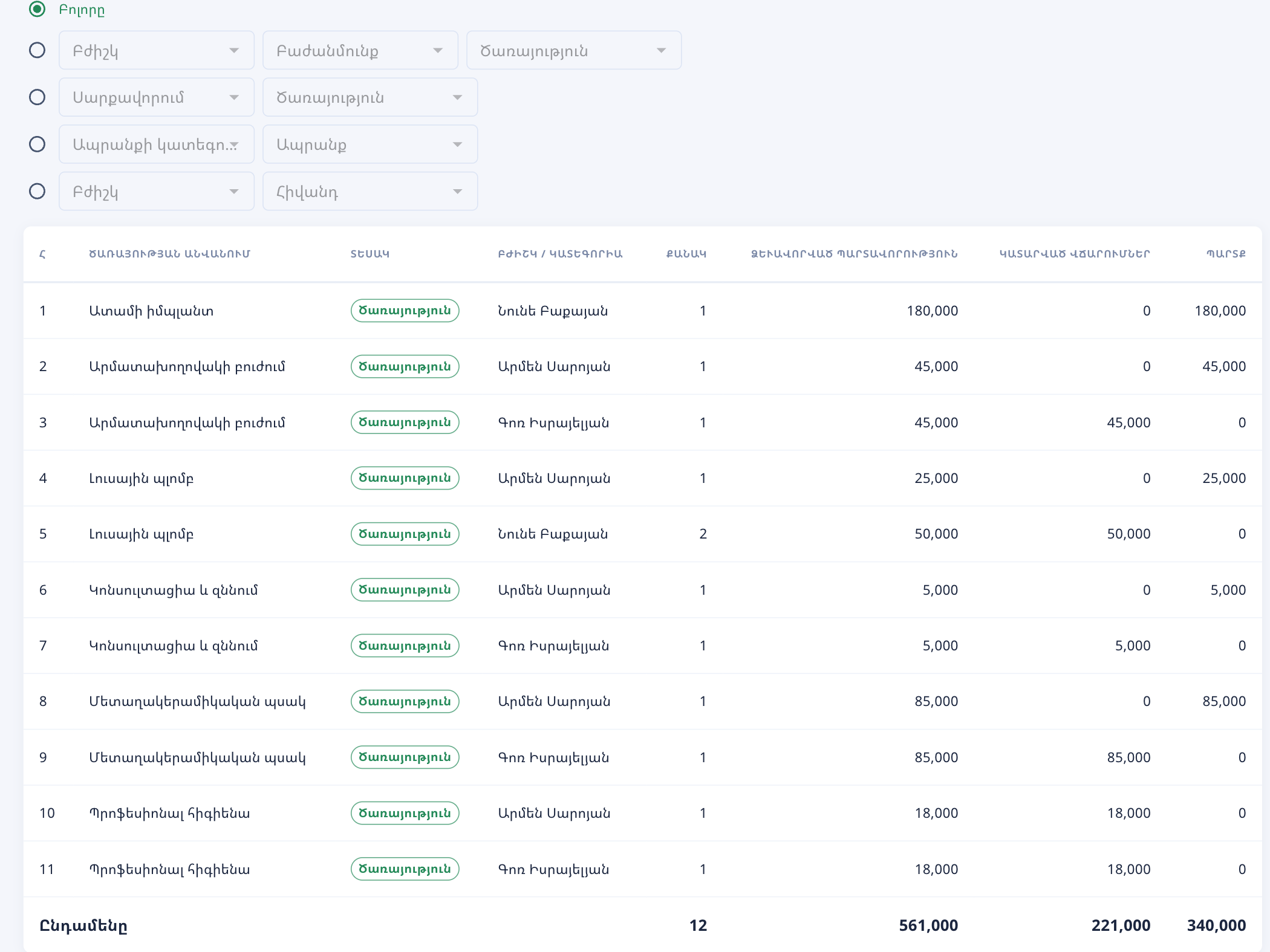Select the first Բժիշկ filter row radio button

pos(37,50)
